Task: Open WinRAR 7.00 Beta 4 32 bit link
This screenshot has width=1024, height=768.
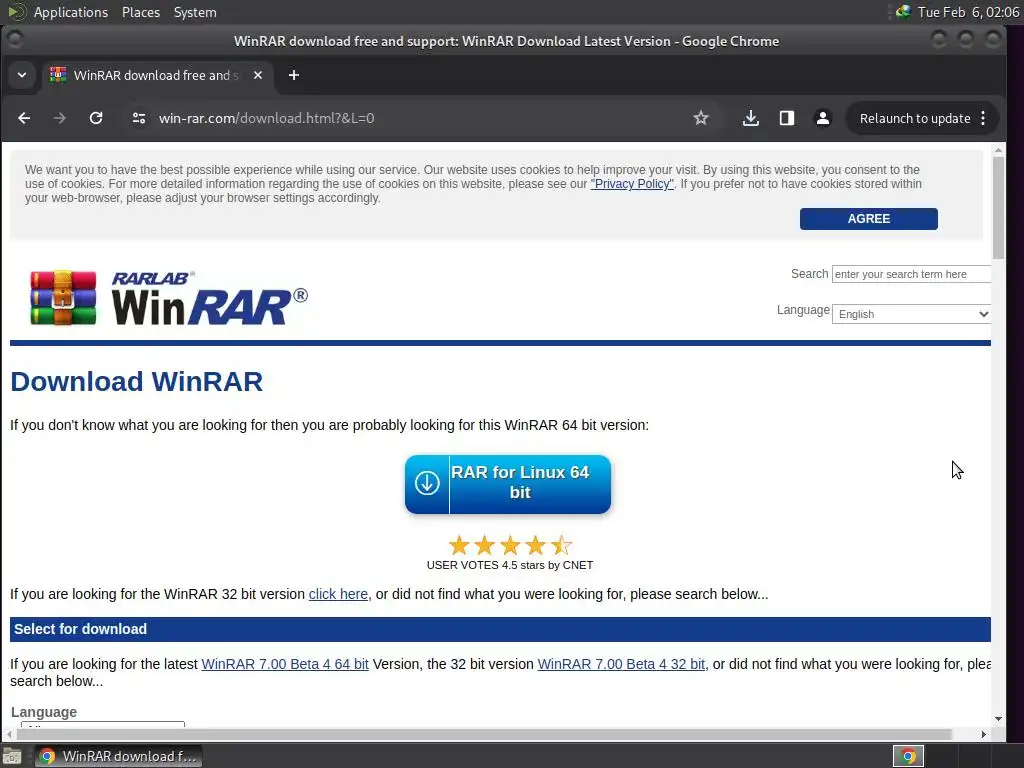Action: [x=621, y=664]
